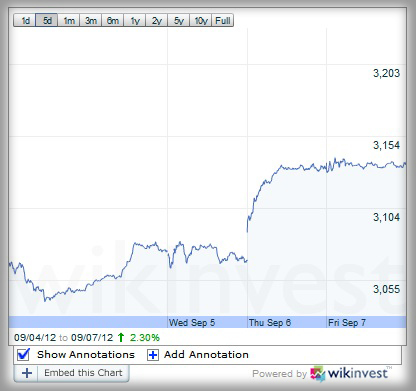This screenshot has width=416, height=391.
Task: Show the Full history range
Action: pyautogui.click(x=223, y=20)
